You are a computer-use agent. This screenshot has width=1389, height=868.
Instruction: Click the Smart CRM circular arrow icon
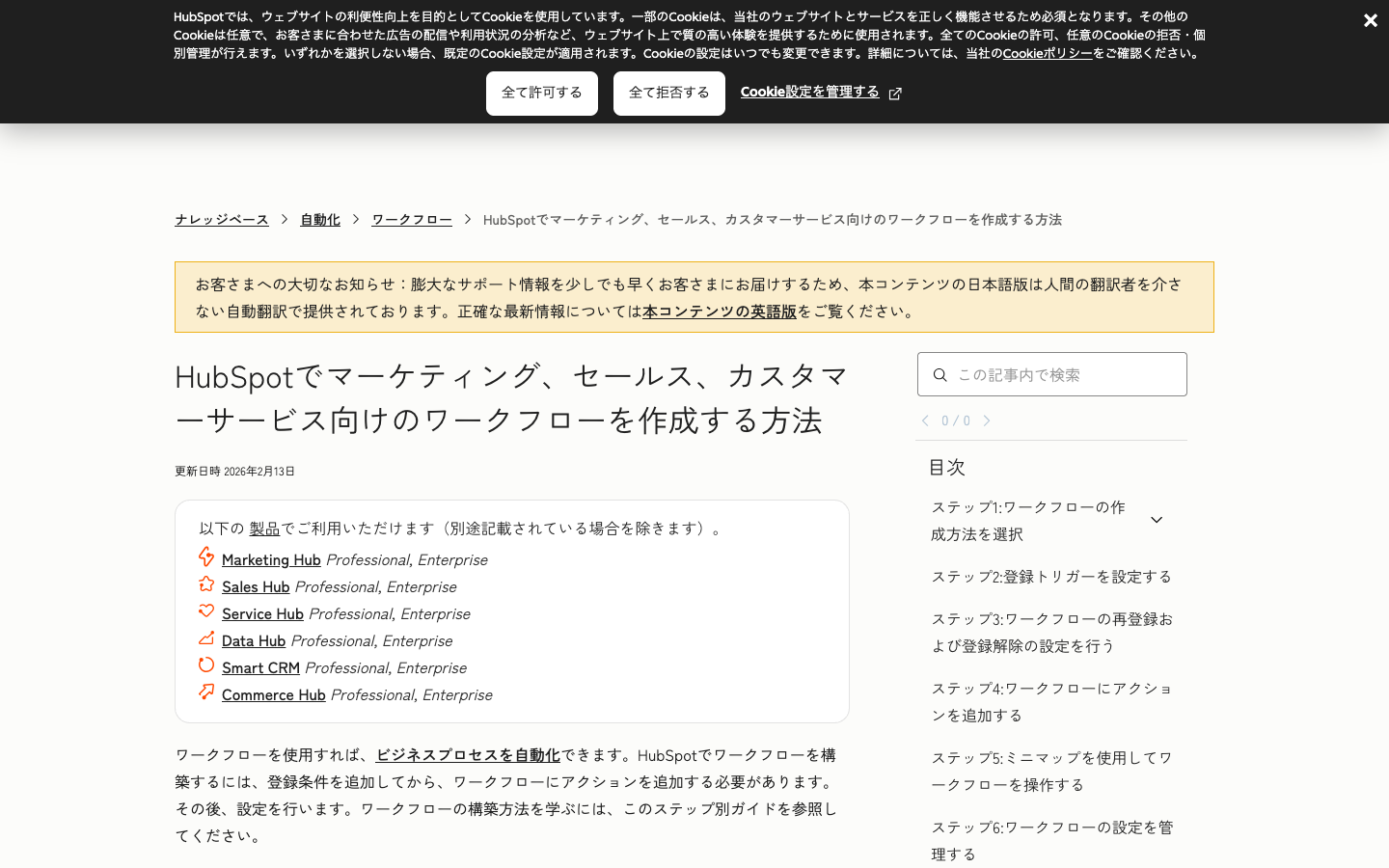coord(206,665)
